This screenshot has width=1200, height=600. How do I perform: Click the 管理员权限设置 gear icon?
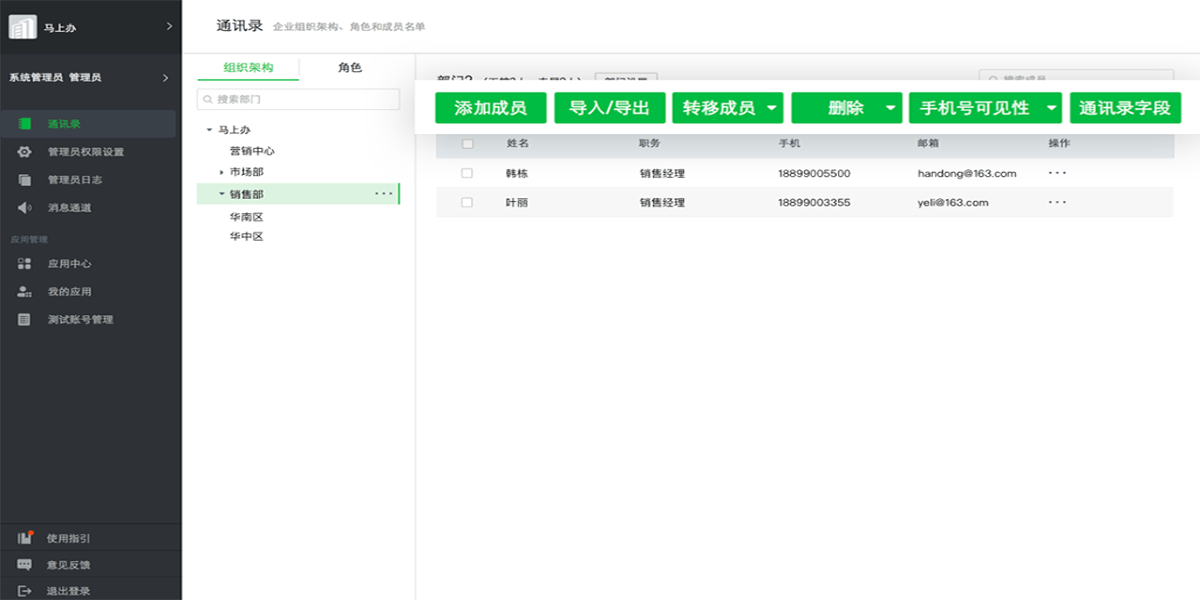point(25,152)
